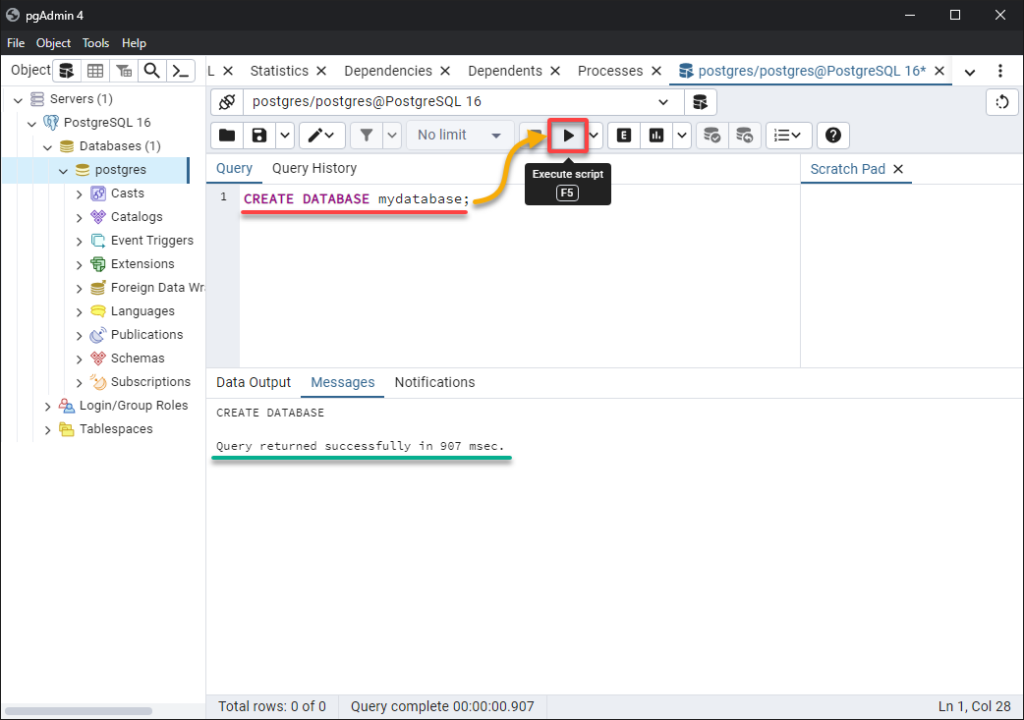Open a file using the folder icon
Viewport: 1024px width, 720px height.
coord(226,135)
